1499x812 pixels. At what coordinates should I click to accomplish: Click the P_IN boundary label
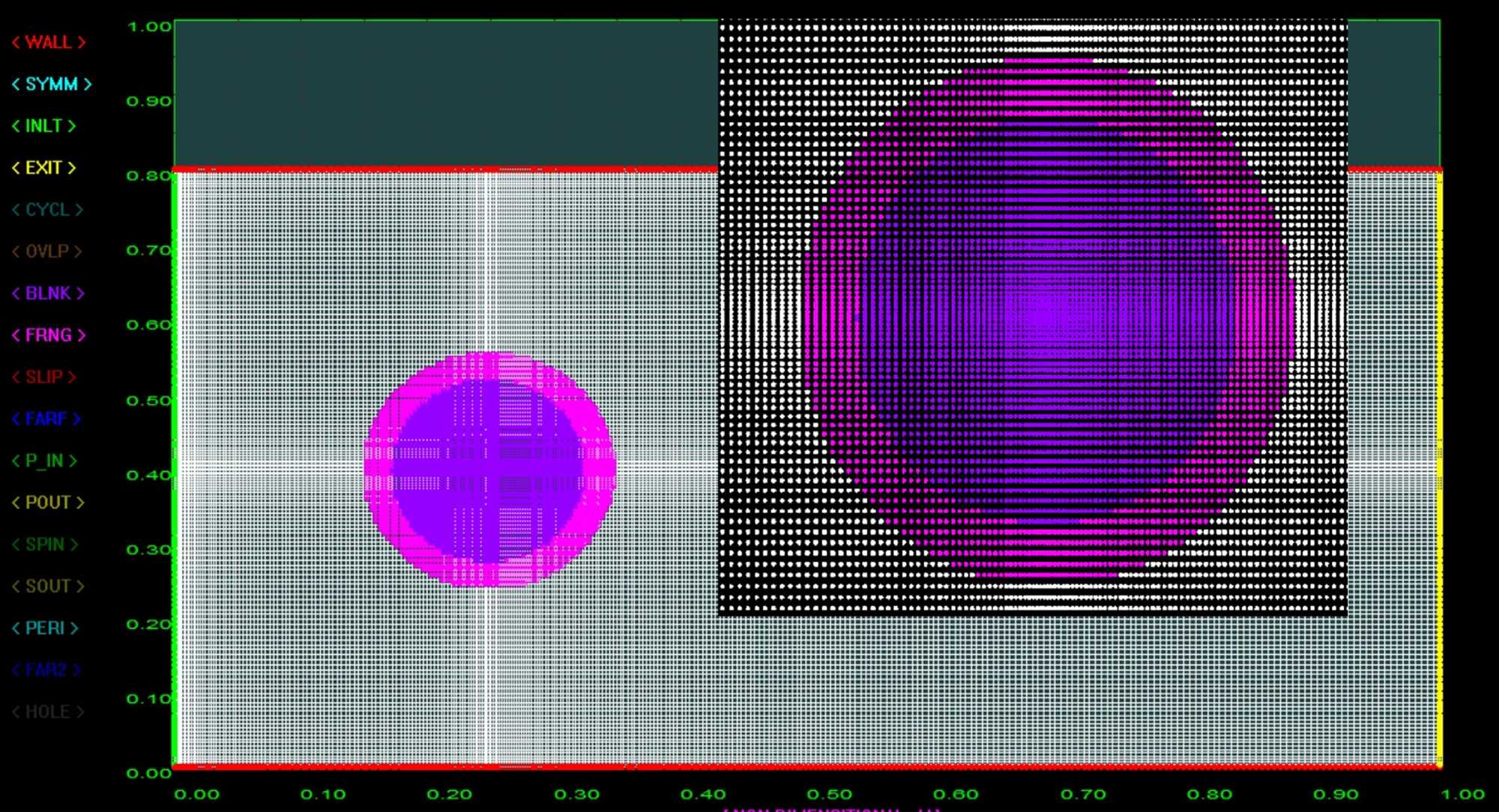(44, 461)
